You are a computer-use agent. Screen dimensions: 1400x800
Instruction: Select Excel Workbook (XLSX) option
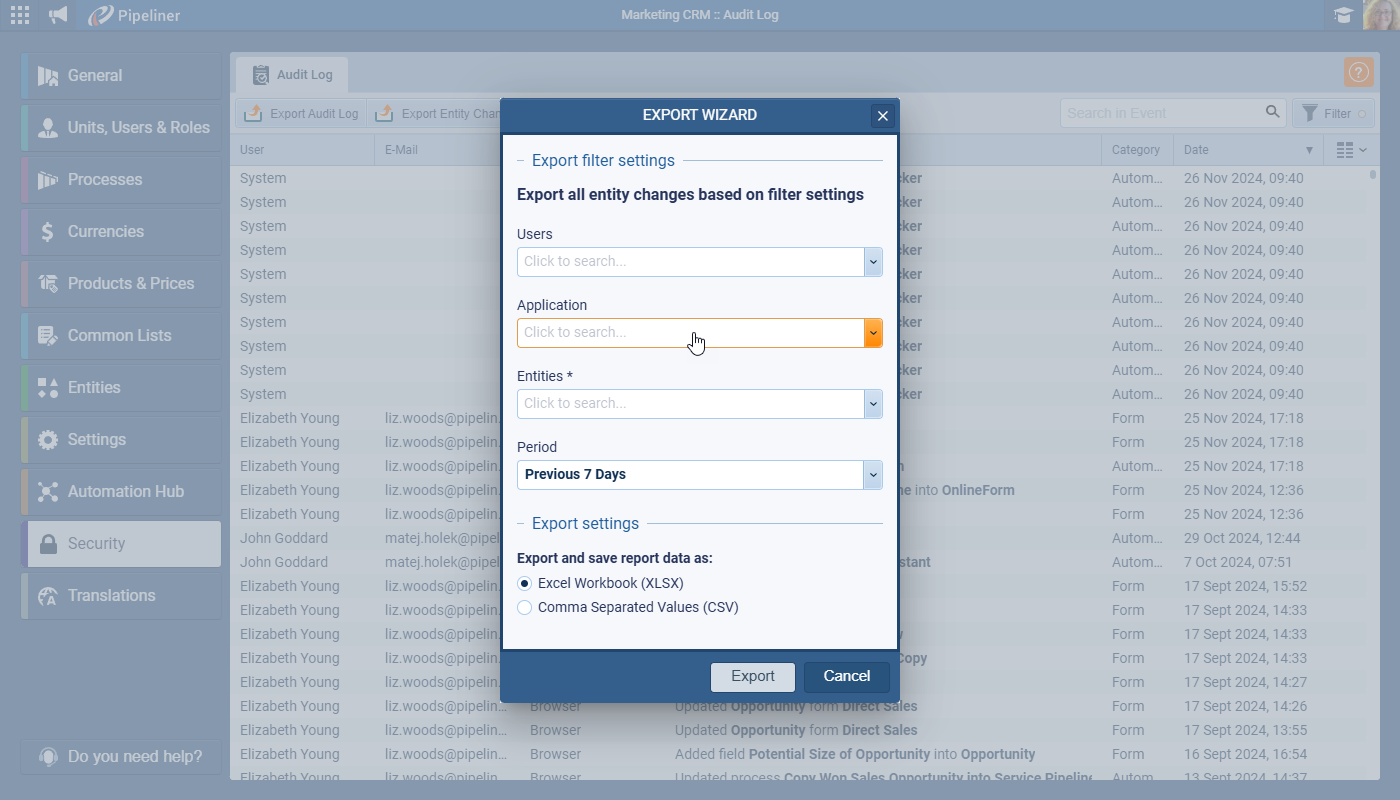525,583
